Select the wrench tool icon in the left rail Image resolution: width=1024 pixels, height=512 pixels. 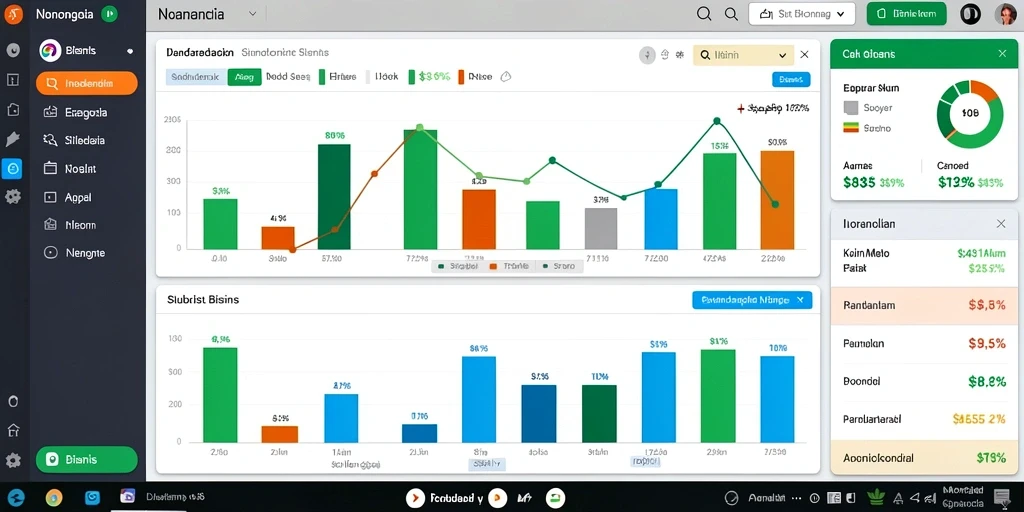[12, 139]
